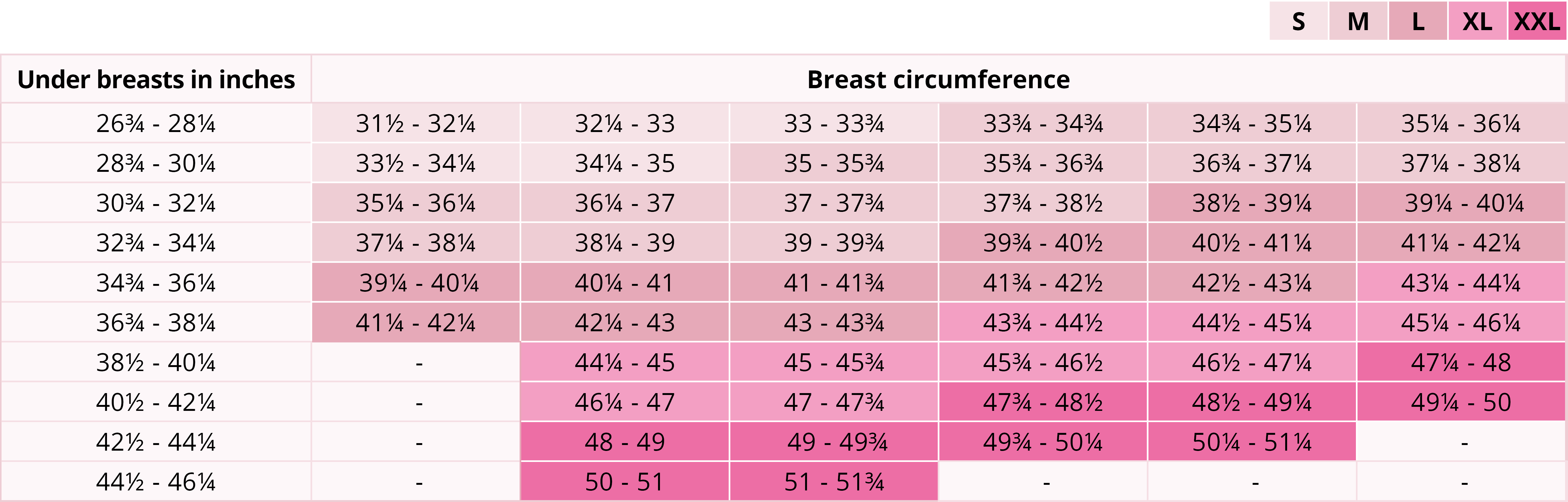Select the 38½ - 40¼ under-breast row label
The image size is (1568, 502).
pos(156,363)
